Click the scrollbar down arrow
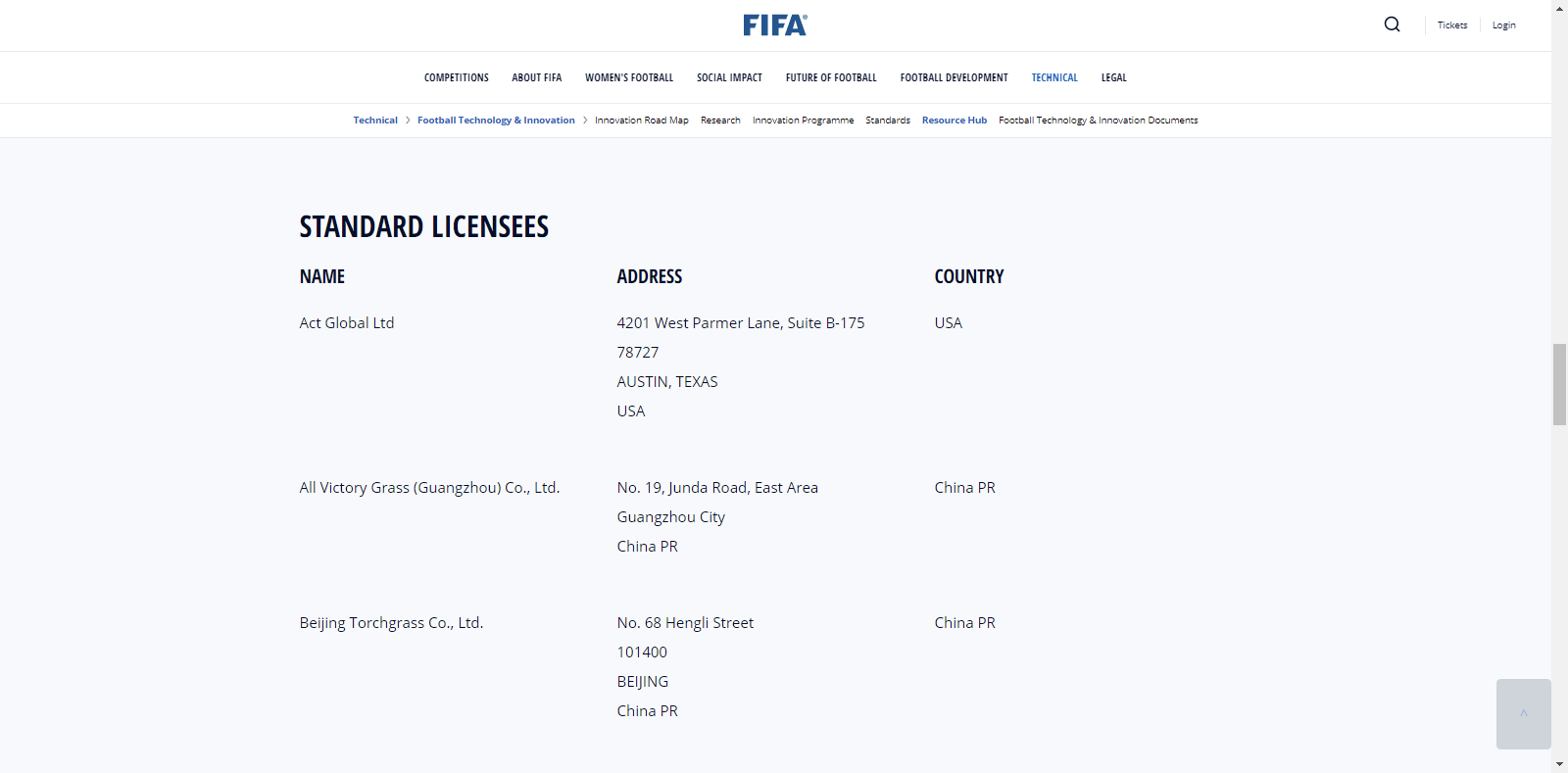1568x773 pixels. 1559,764
